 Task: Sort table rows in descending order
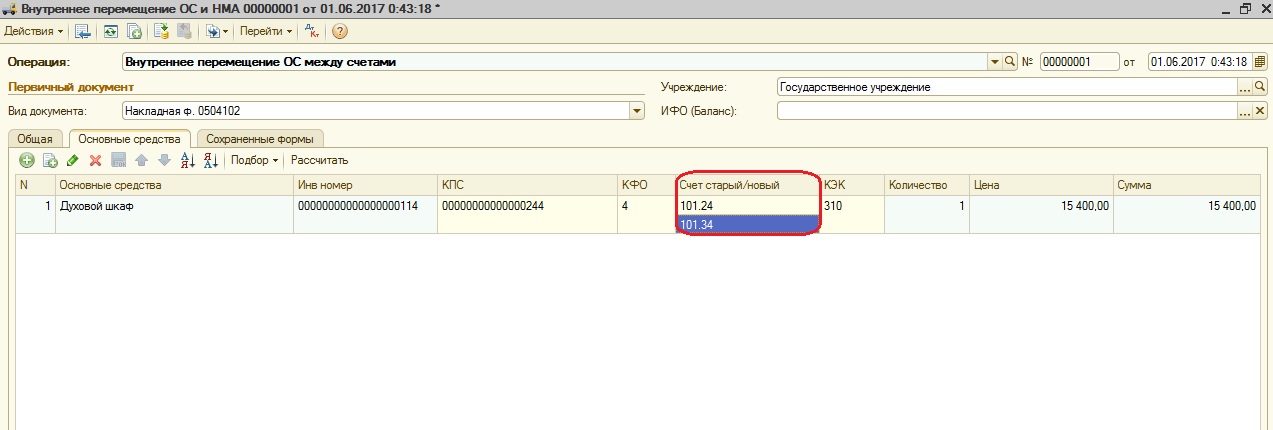point(210,160)
